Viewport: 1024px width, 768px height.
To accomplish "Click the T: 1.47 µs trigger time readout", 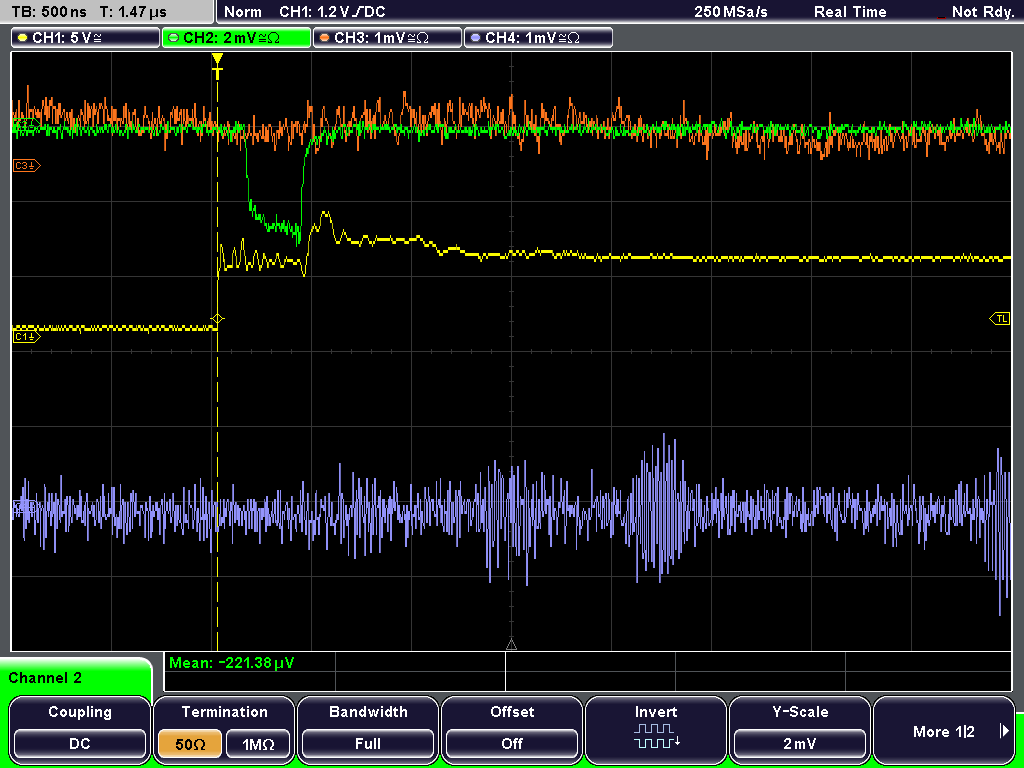I will click(x=134, y=12).
